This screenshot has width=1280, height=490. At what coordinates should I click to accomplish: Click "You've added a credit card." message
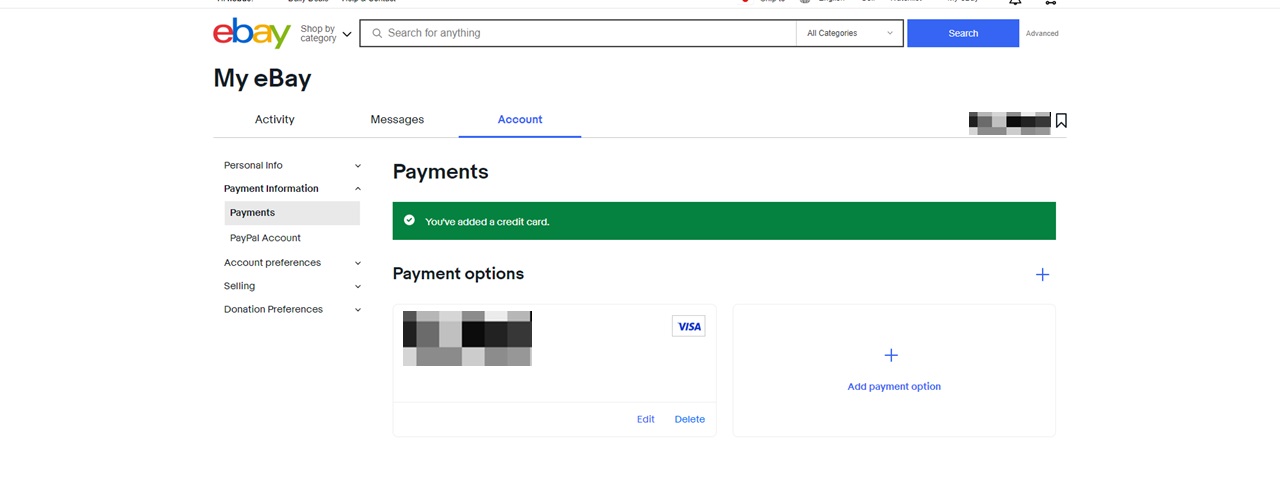(487, 221)
